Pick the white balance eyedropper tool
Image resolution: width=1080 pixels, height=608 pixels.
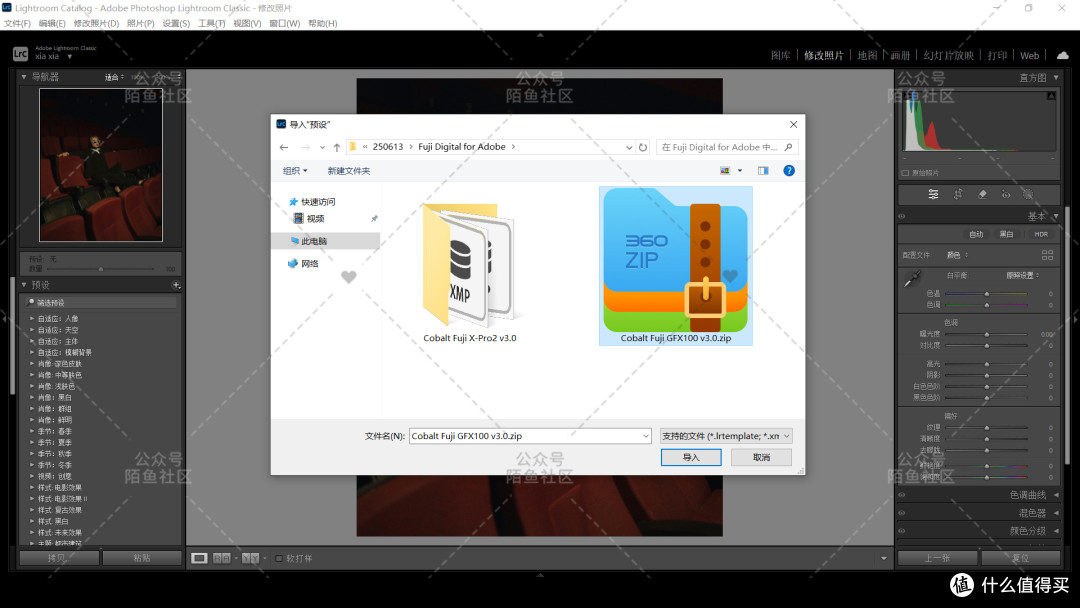coord(912,279)
